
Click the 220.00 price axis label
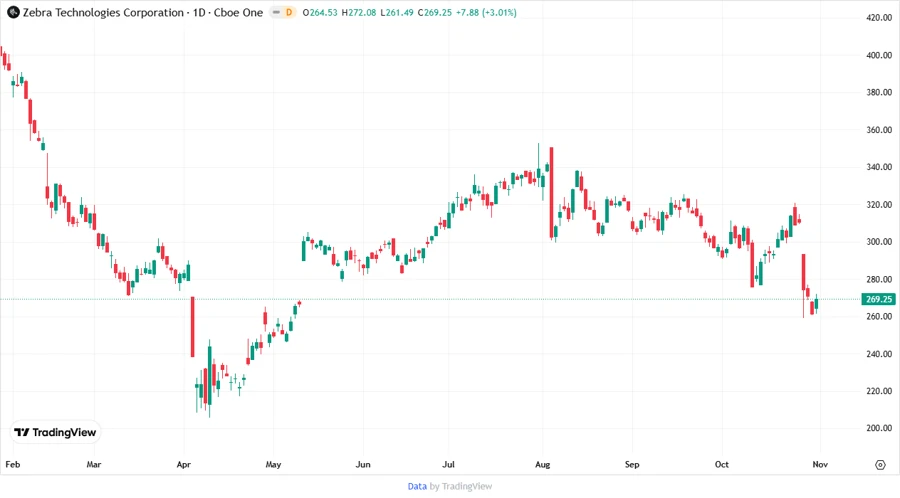(x=879, y=391)
